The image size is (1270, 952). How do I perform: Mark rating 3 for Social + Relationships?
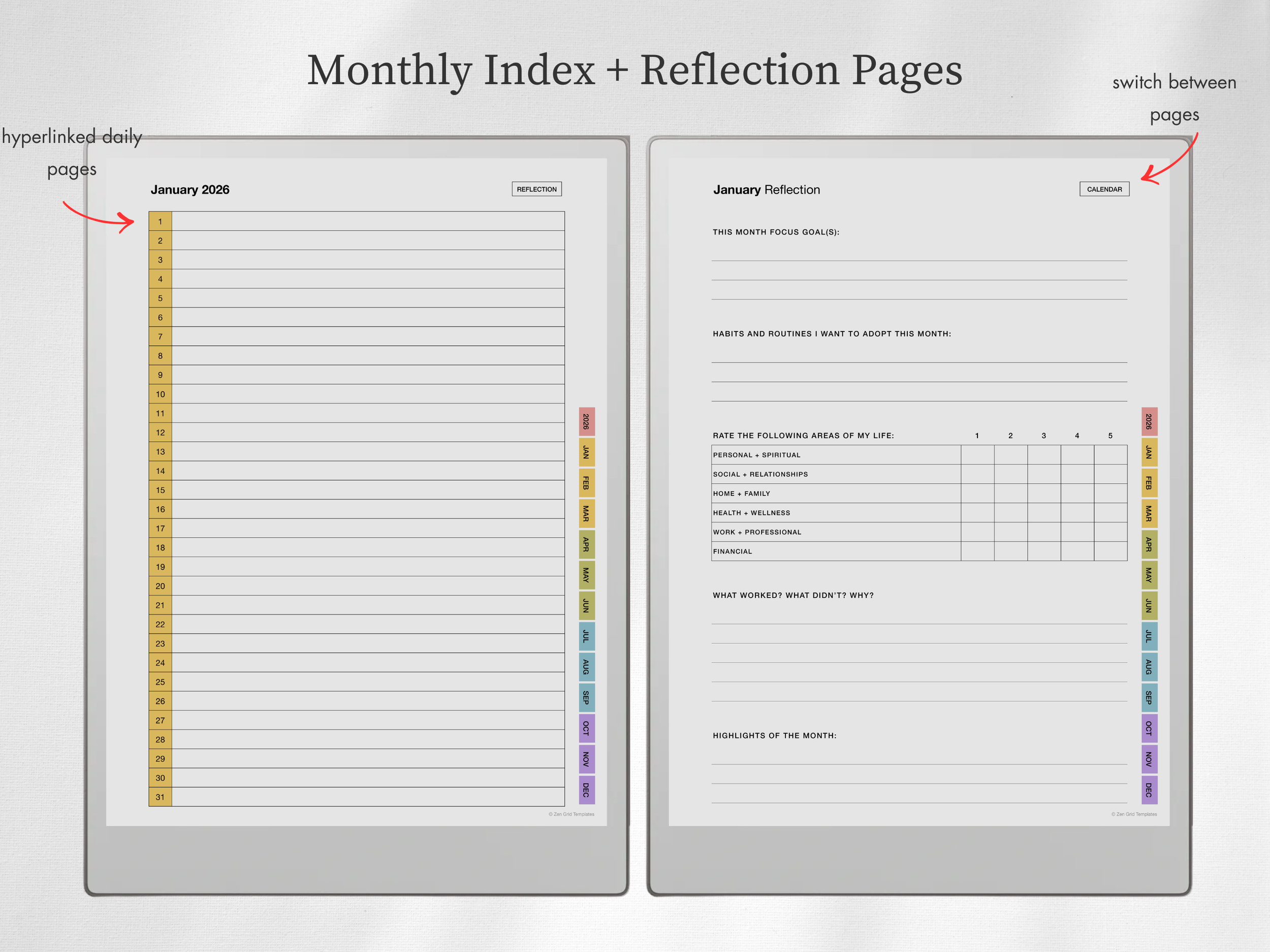(1044, 474)
